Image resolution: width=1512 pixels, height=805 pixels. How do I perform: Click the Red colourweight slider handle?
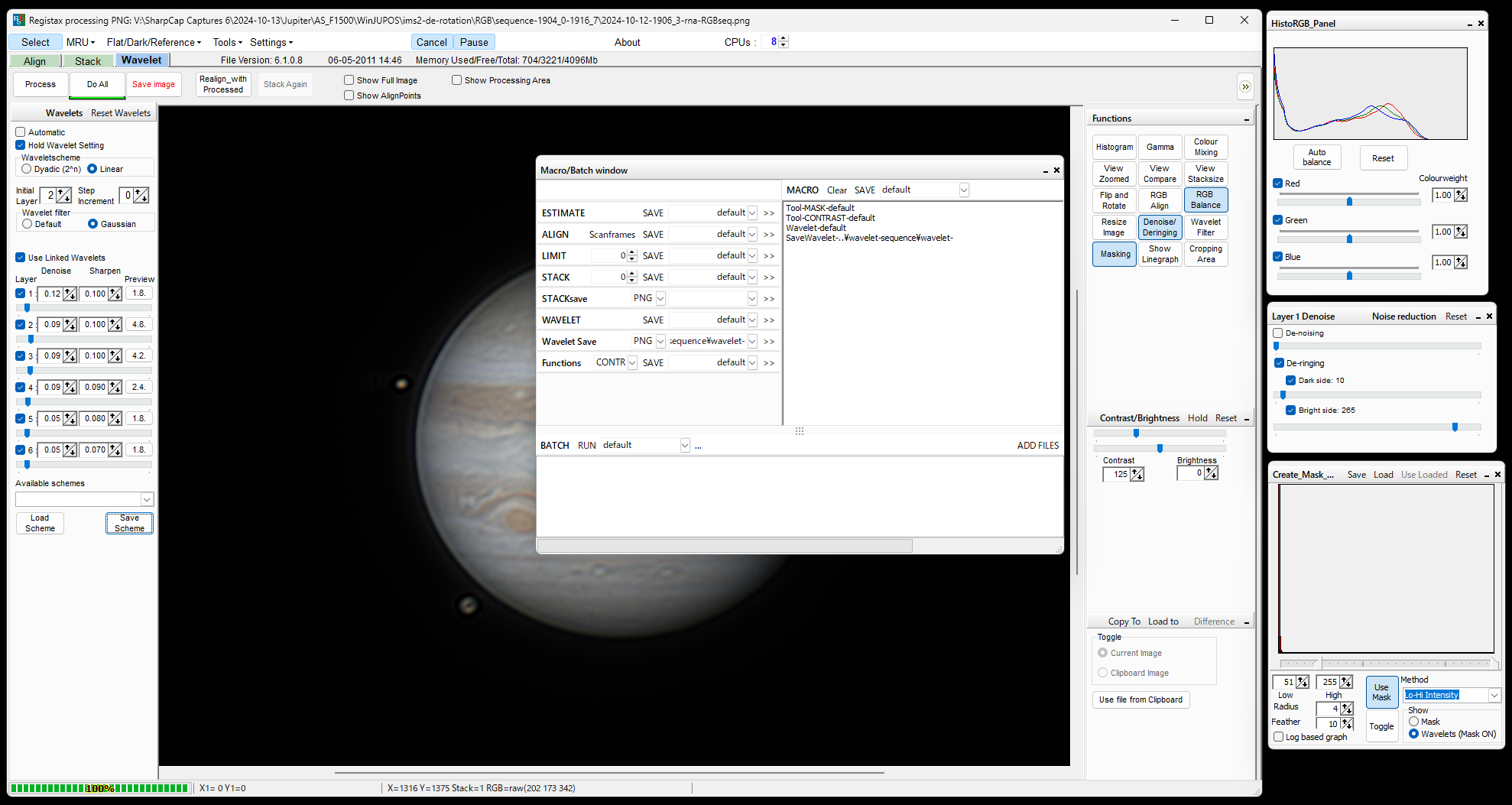tap(1349, 202)
